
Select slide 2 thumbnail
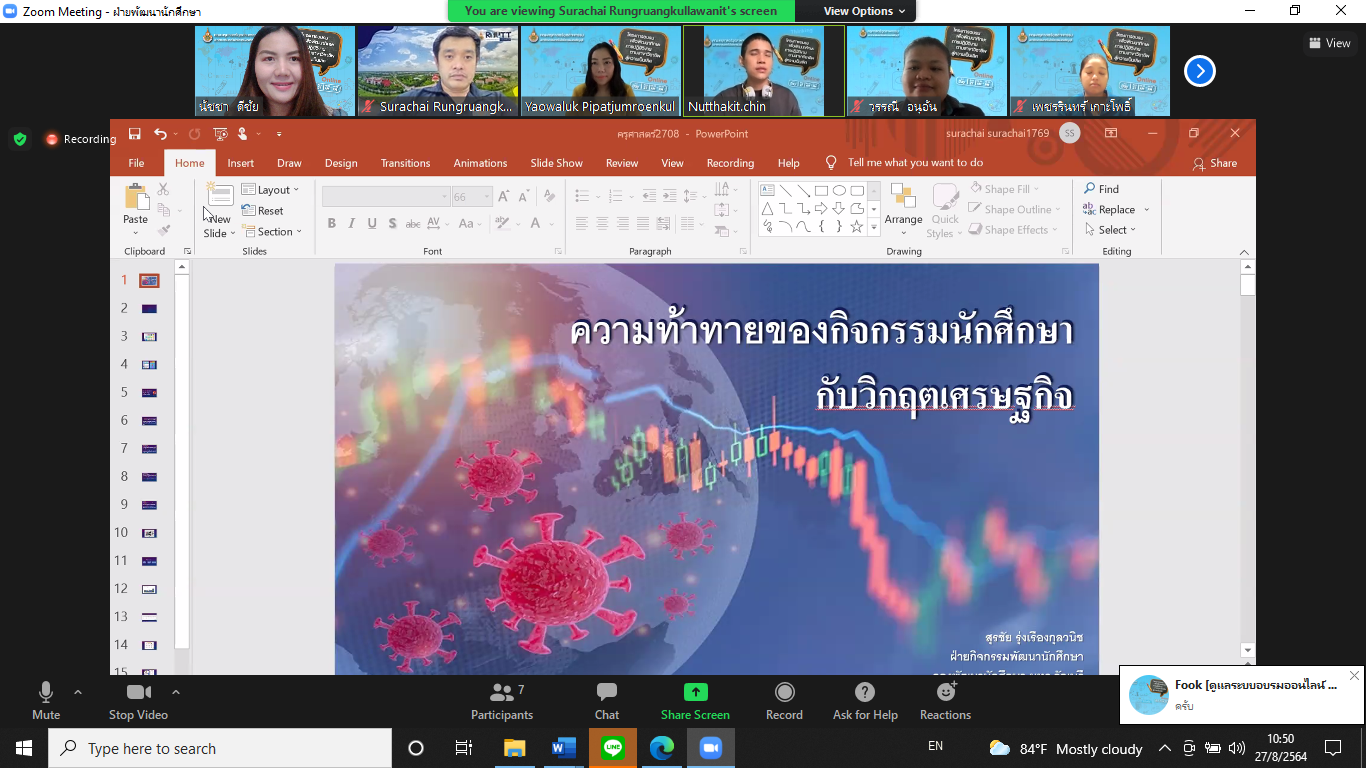pos(149,309)
